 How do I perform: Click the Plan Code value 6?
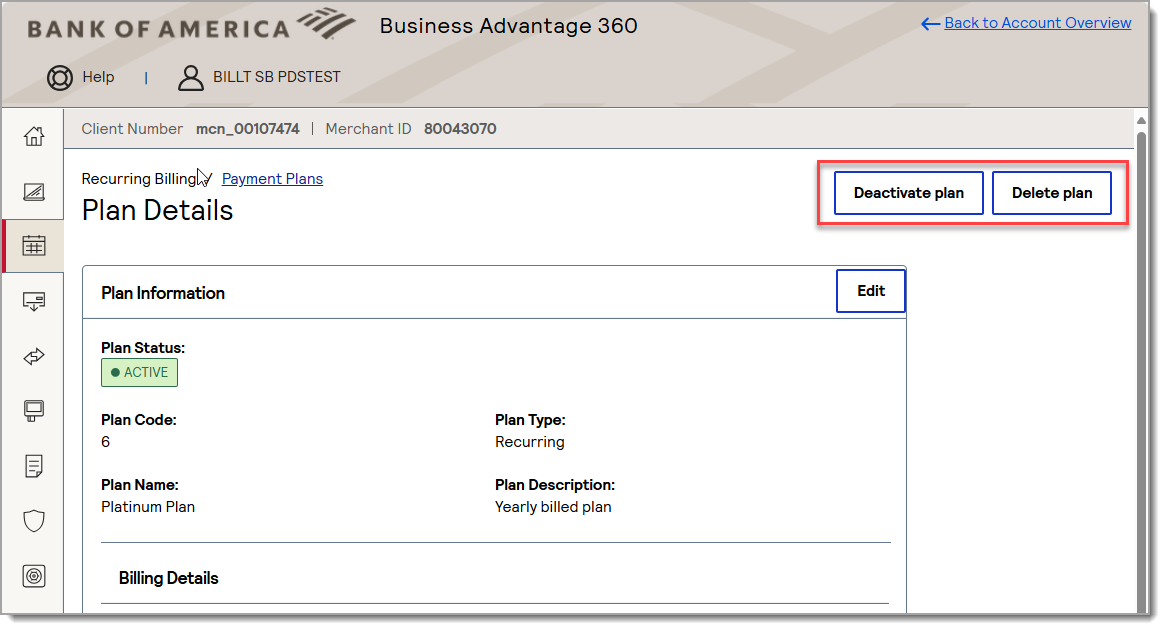pyautogui.click(x=106, y=442)
